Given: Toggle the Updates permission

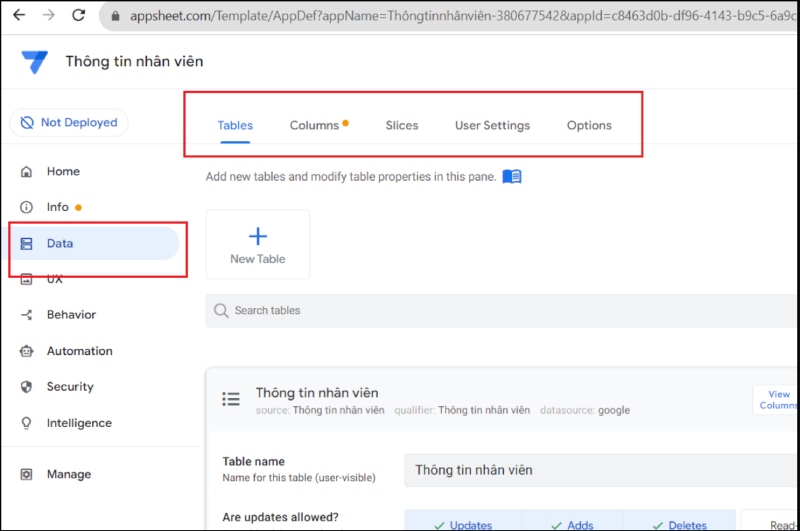Looking at the screenshot, I should pyautogui.click(x=463, y=520).
